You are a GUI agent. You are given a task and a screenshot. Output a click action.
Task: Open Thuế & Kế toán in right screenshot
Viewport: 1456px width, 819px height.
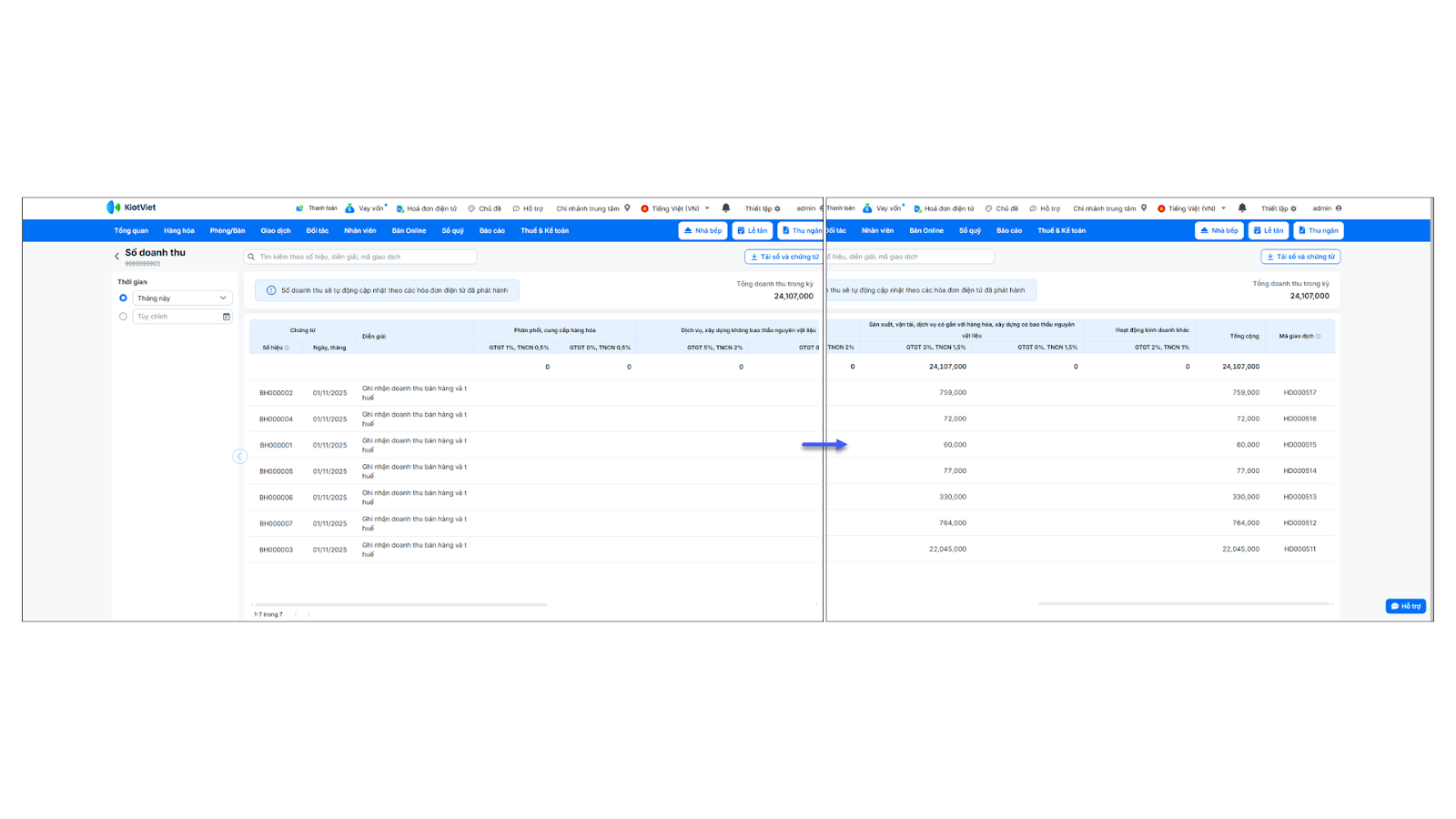[x=1062, y=231]
